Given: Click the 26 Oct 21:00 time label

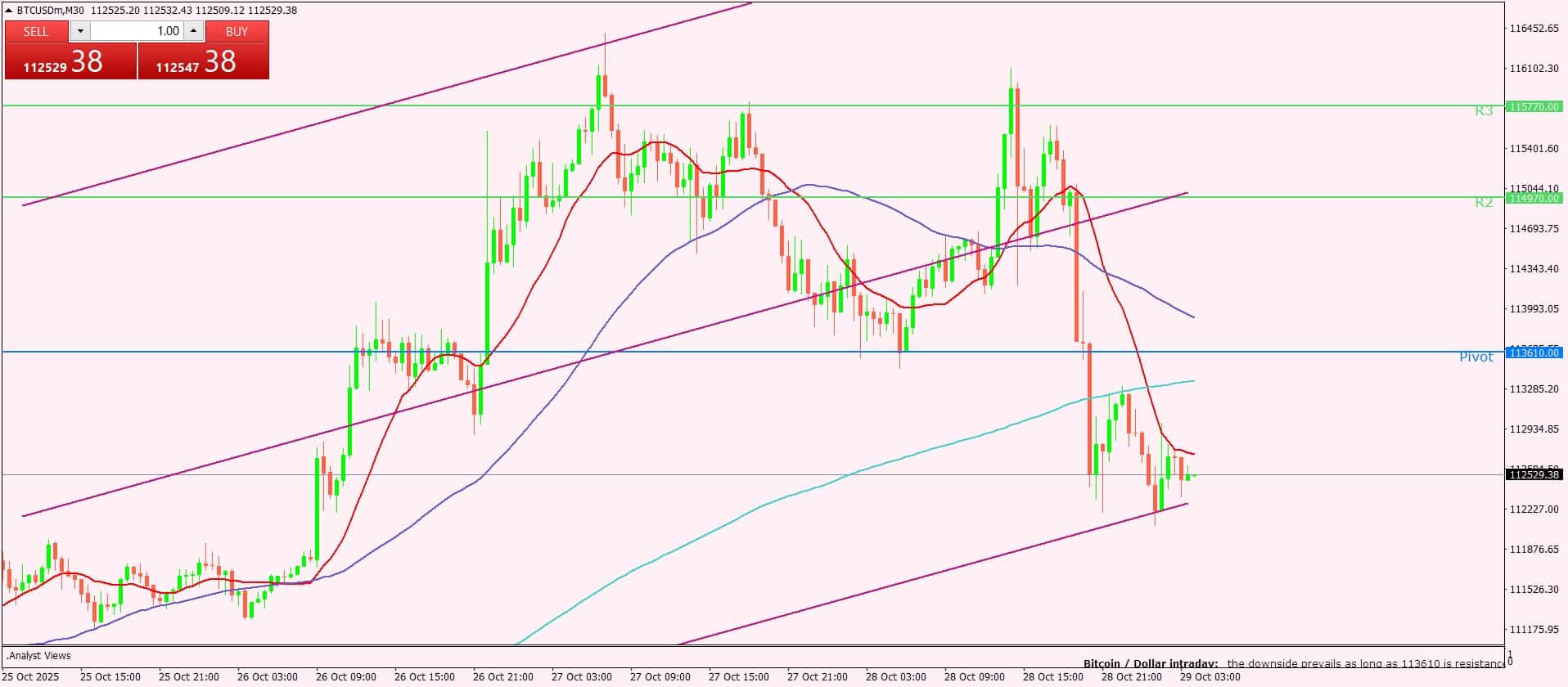Looking at the screenshot, I should point(503,677).
